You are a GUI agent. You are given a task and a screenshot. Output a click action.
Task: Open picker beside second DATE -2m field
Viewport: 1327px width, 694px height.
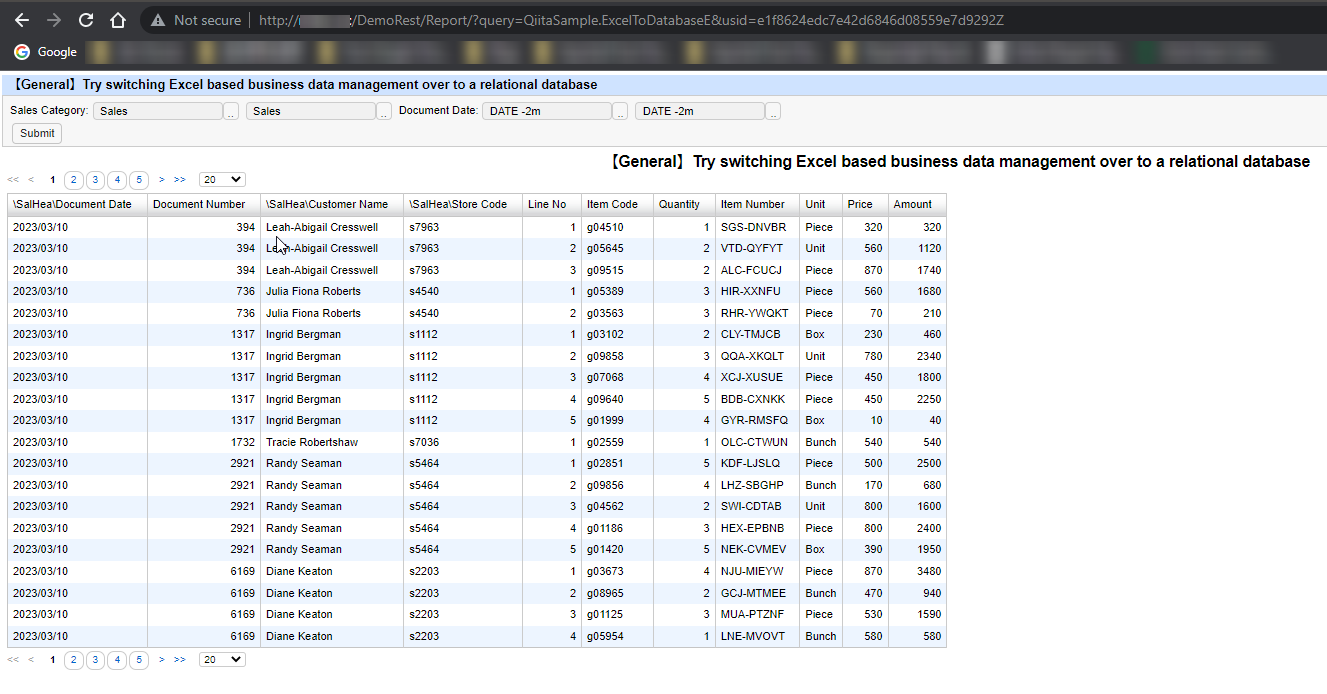click(773, 112)
